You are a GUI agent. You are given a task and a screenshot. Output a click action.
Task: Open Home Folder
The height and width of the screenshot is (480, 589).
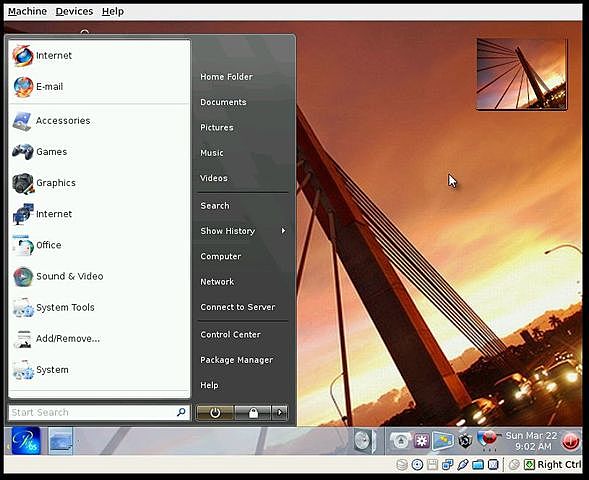(x=226, y=77)
